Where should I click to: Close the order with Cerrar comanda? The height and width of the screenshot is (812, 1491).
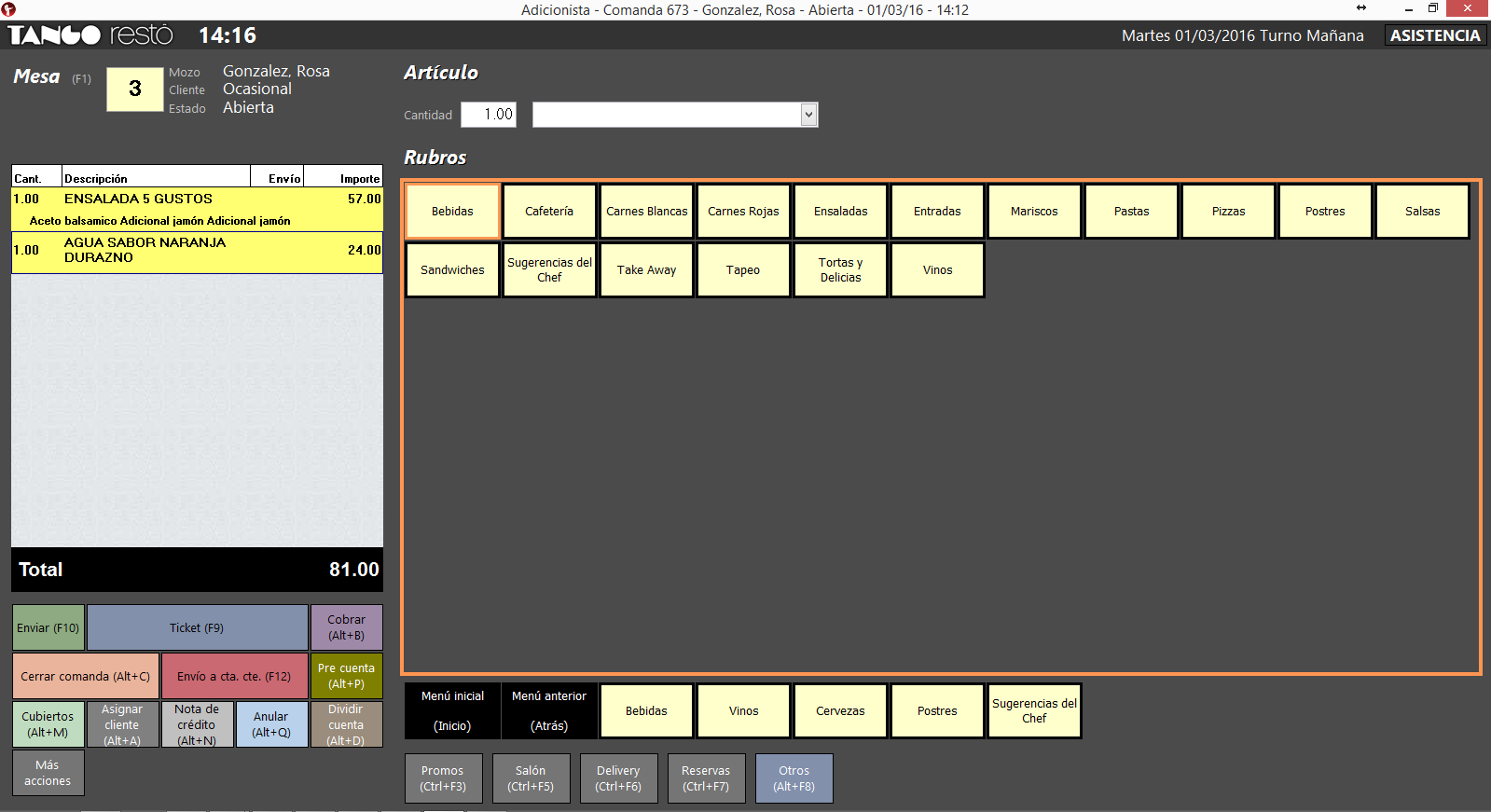(x=85, y=676)
